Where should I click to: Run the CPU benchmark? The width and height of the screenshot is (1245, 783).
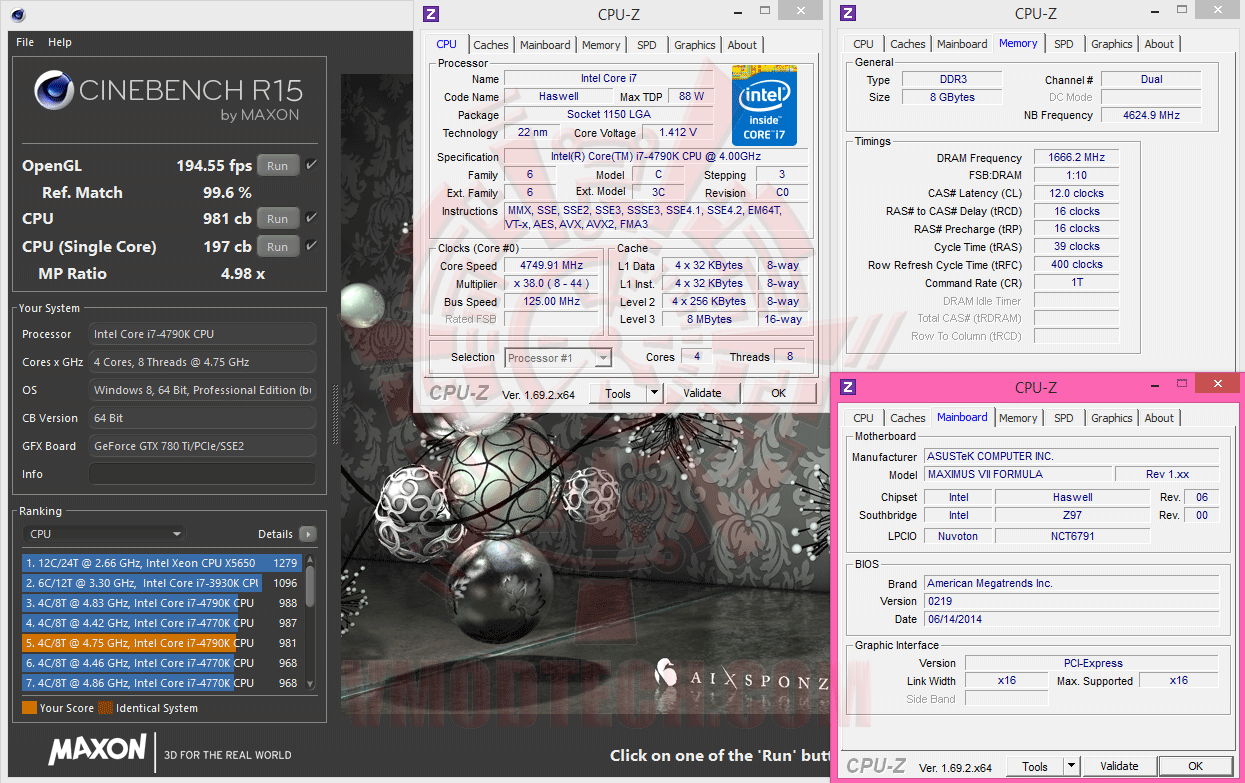click(x=278, y=219)
